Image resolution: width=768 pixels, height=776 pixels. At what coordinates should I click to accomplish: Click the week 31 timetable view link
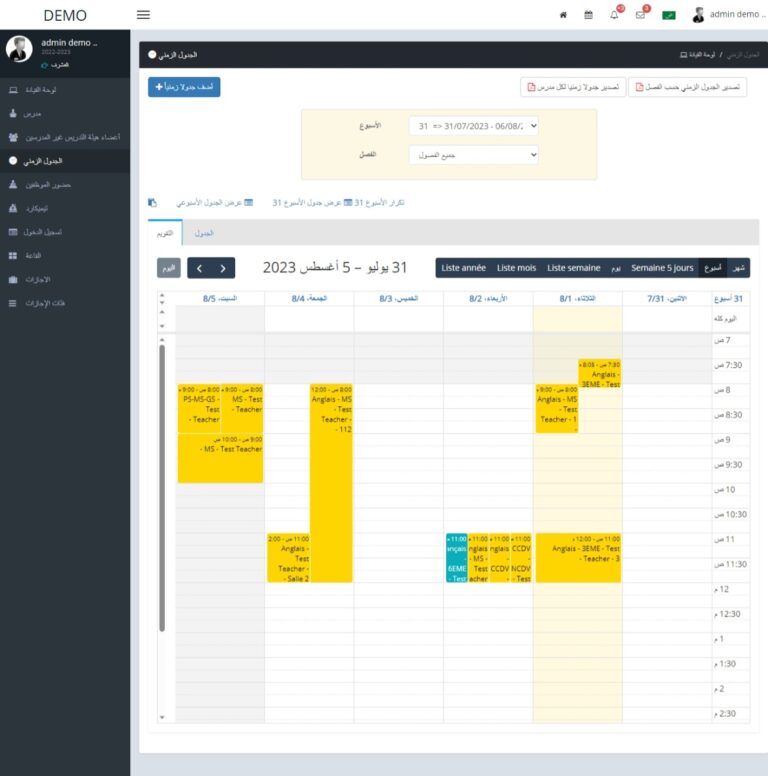(312, 202)
